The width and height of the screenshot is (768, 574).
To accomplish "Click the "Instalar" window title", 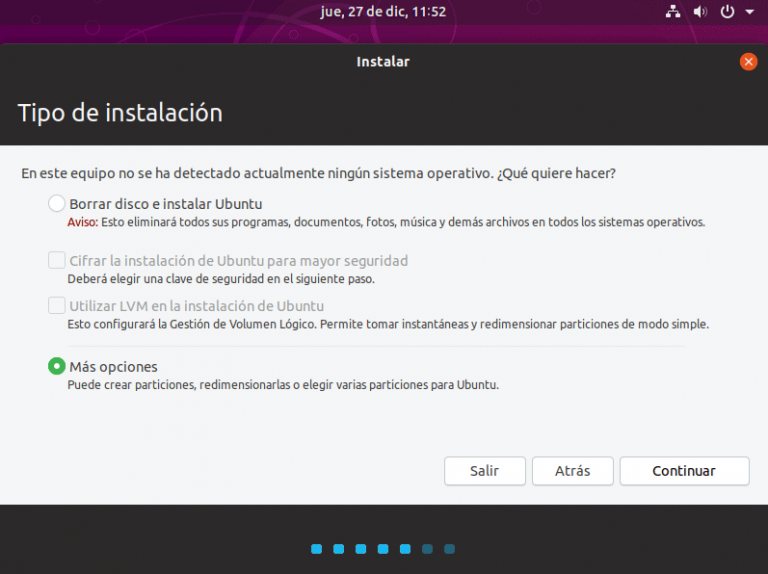I will (383, 62).
